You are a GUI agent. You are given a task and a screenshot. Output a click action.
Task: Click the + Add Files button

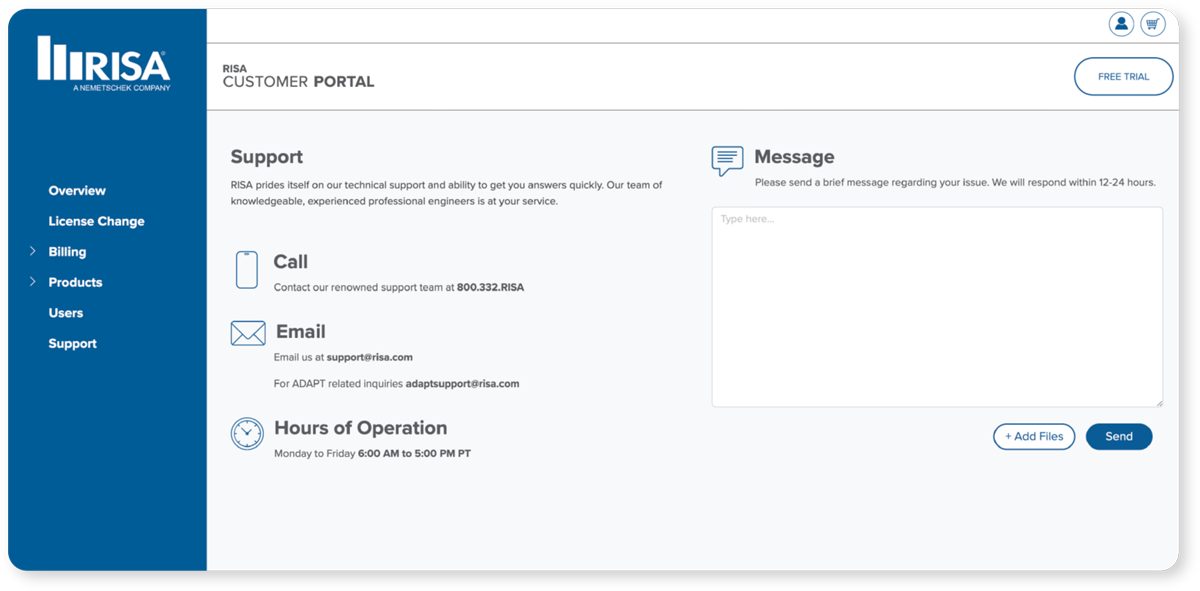tap(1034, 437)
